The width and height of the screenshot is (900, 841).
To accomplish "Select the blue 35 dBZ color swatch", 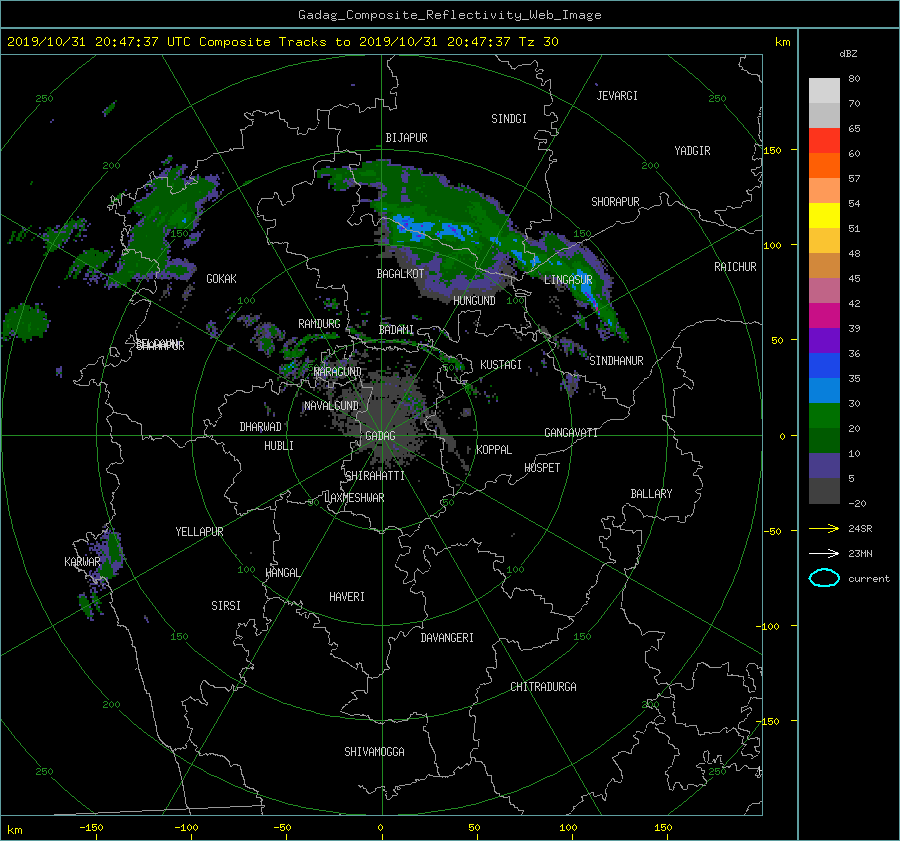I will click(x=824, y=365).
